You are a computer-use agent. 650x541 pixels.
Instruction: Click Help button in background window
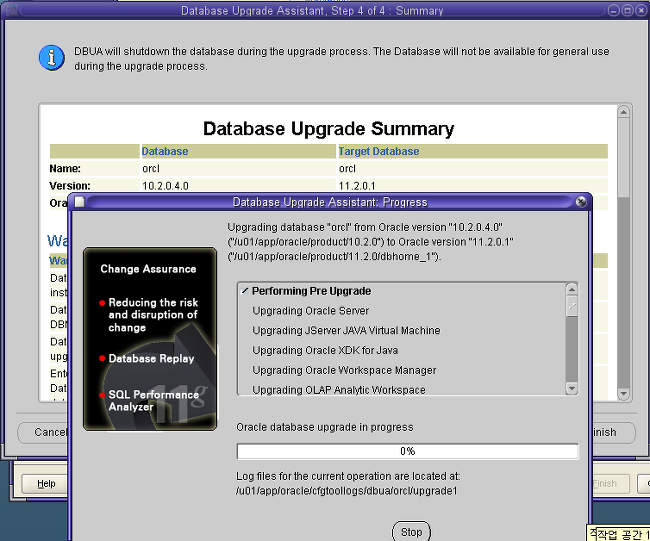46,484
